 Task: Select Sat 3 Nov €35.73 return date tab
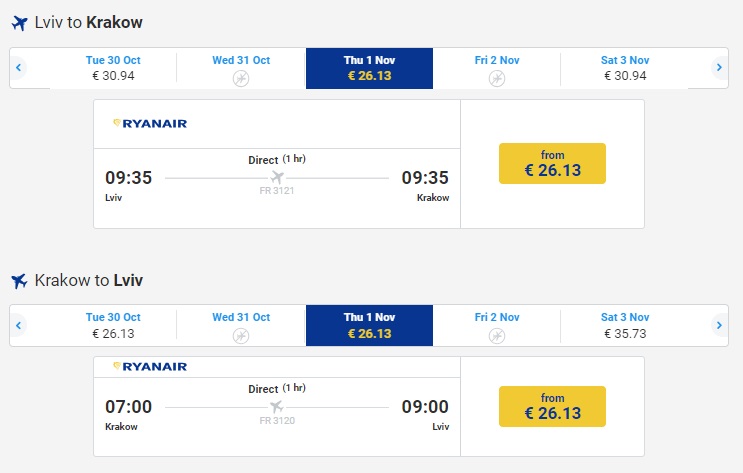coord(625,325)
